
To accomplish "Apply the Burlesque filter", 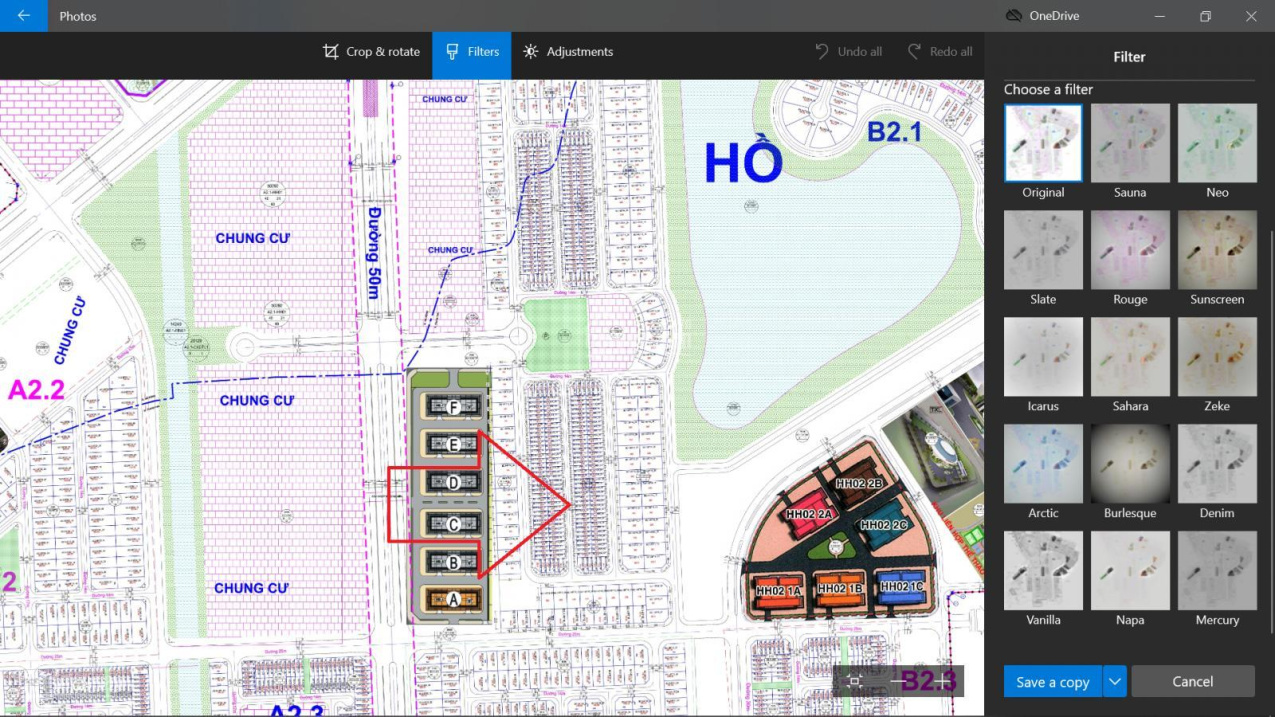I will click(1130, 464).
